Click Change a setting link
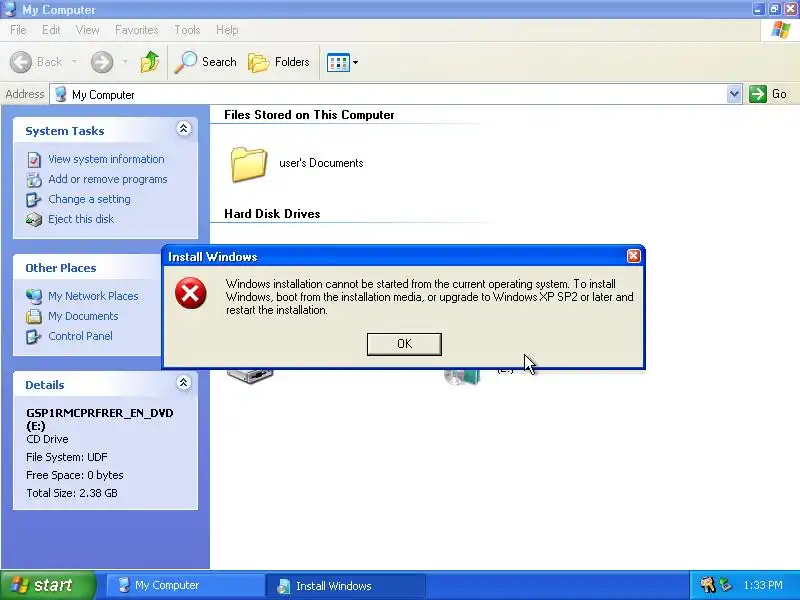Viewport: 800px width, 600px height. (89, 199)
